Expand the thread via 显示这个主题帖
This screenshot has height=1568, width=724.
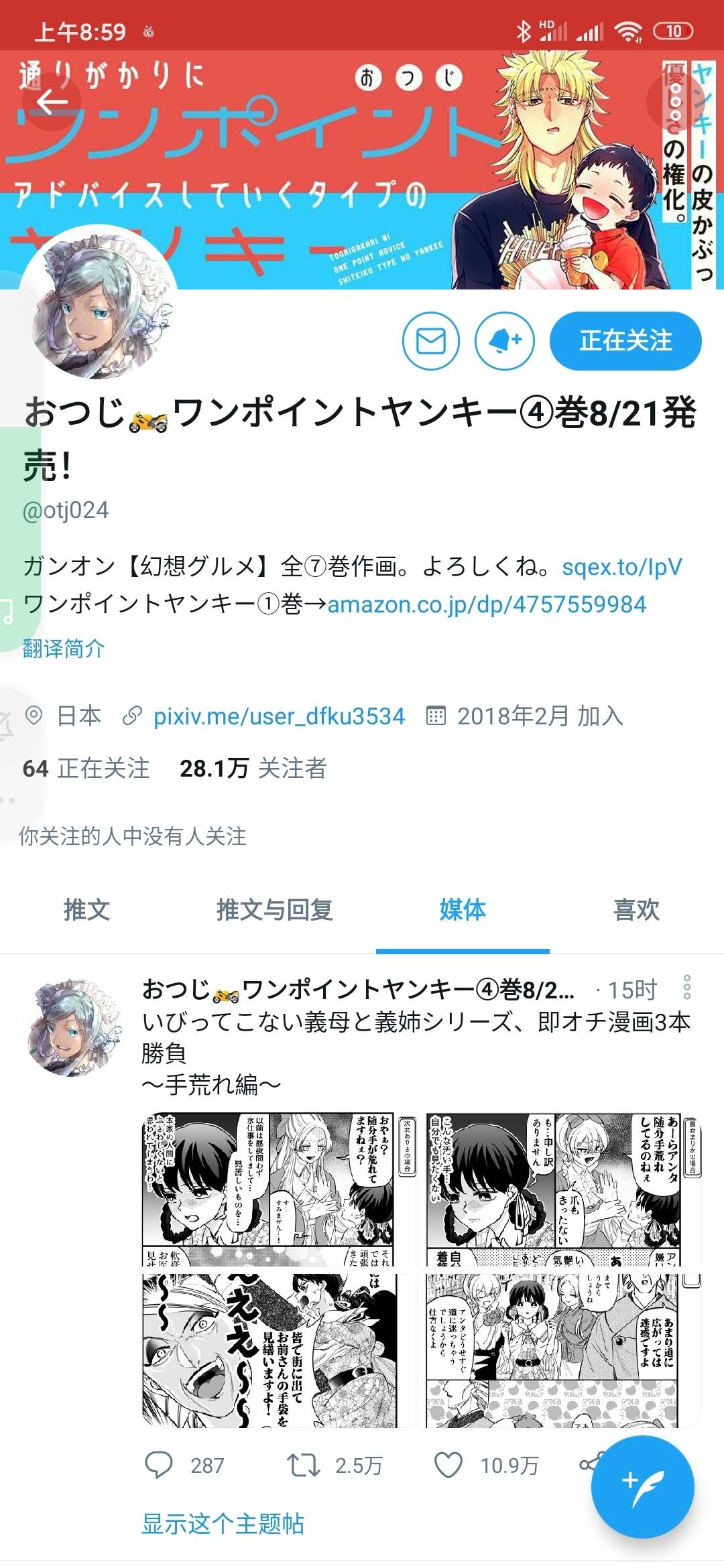coord(223,1524)
